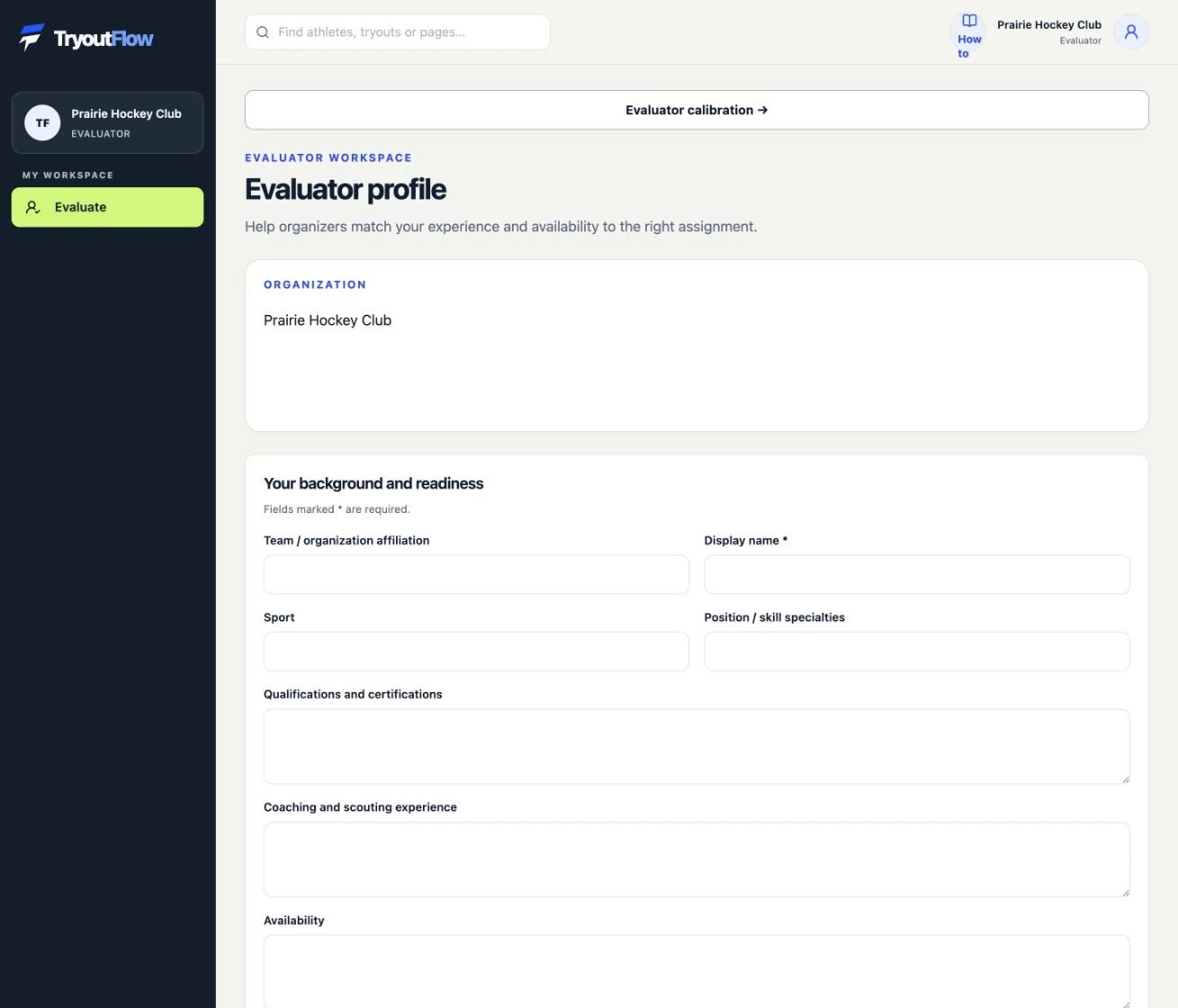Viewport: 1178px width, 1008px height.
Task: Click 'Fields marked * are required.' note
Action: [x=337, y=509]
